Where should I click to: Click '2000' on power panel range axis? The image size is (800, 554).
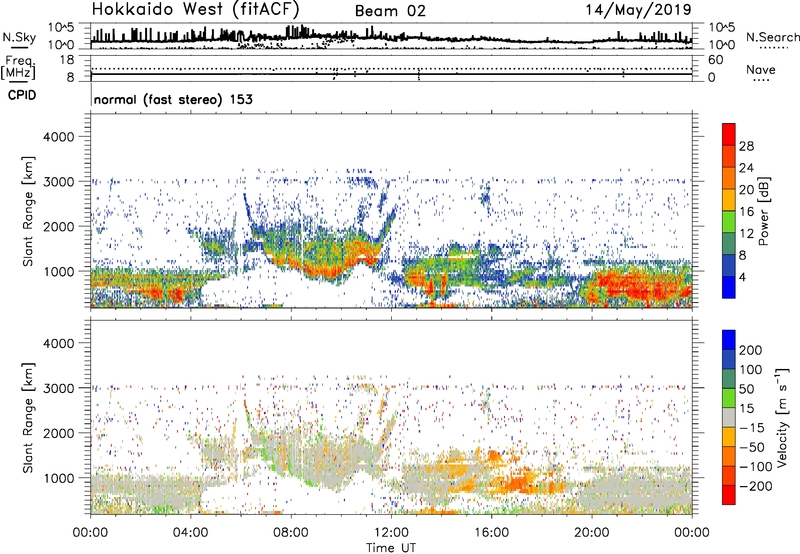58,226
